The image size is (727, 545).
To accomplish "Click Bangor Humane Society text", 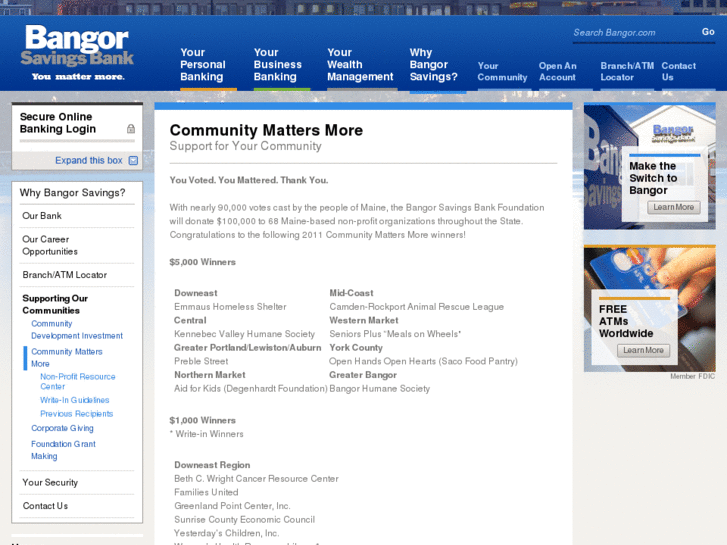I will [380, 389].
